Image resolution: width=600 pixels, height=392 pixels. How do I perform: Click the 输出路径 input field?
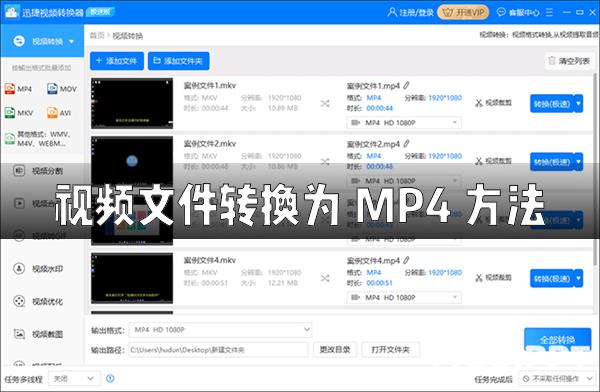[x=218, y=350]
